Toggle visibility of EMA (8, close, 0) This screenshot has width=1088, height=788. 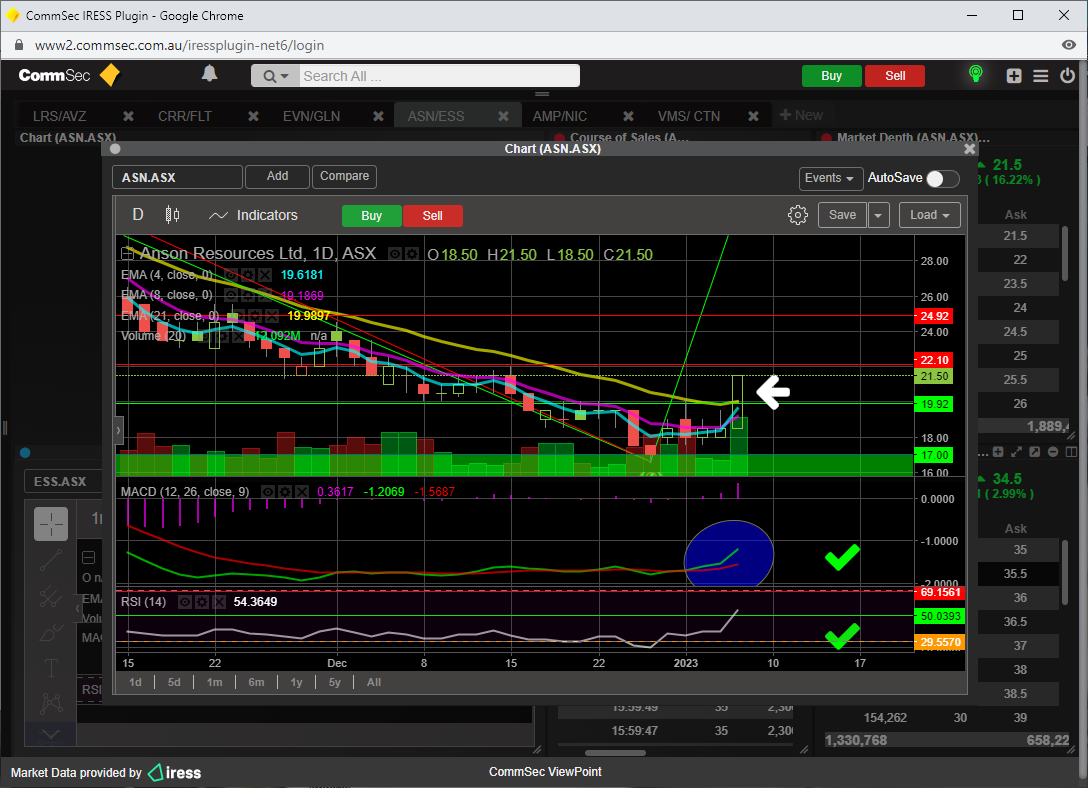coord(231,296)
